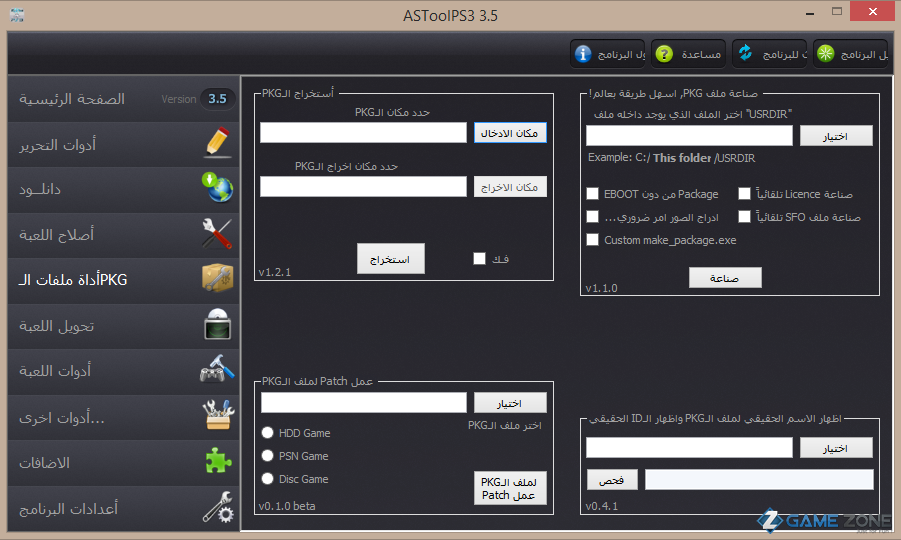The width and height of the screenshot is (901, 540).
Task: Enable Custom make_package.exe checkbox
Action: click(x=593, y=240)
